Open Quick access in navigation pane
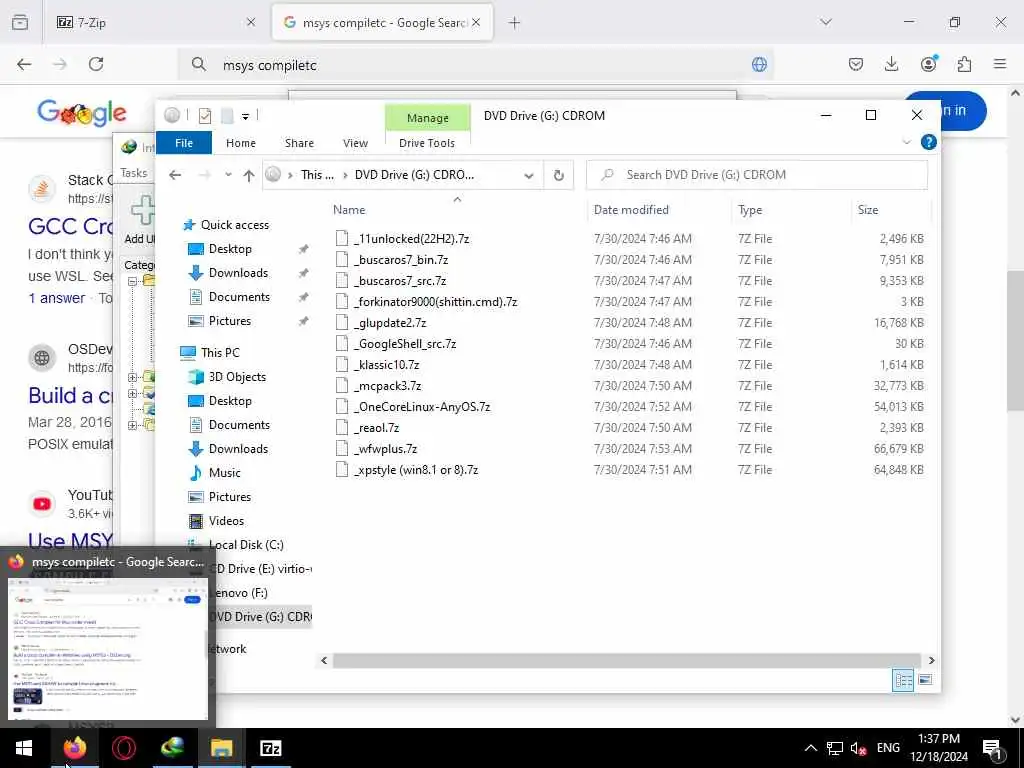Image resolution: width=1024 pixels, height=768 pixels. pos(234,225)
